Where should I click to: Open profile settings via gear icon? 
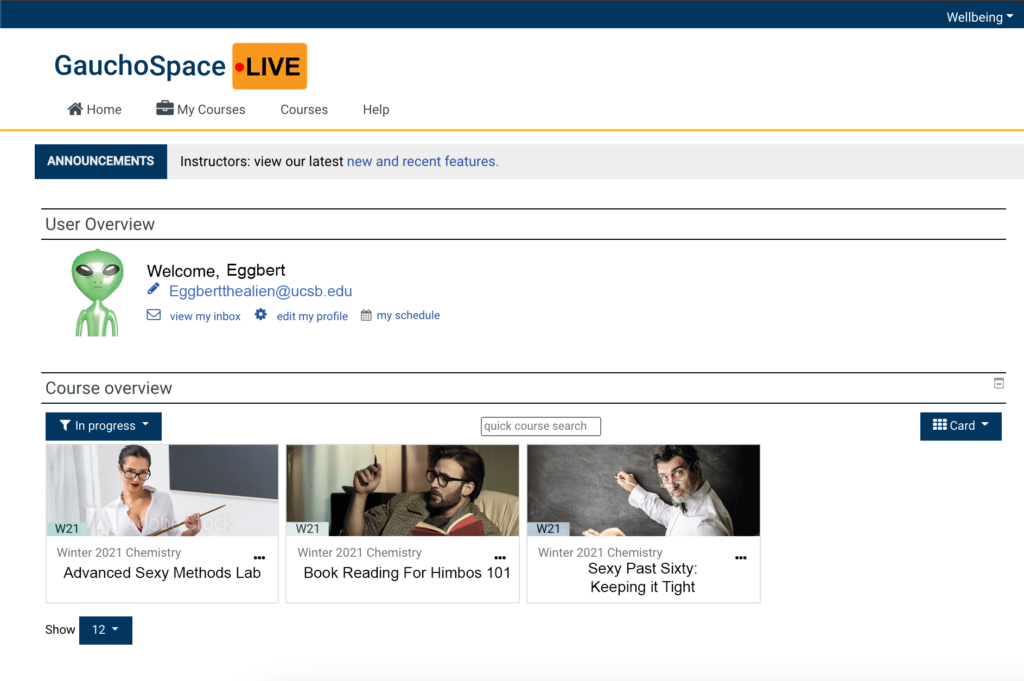point(260,315)
